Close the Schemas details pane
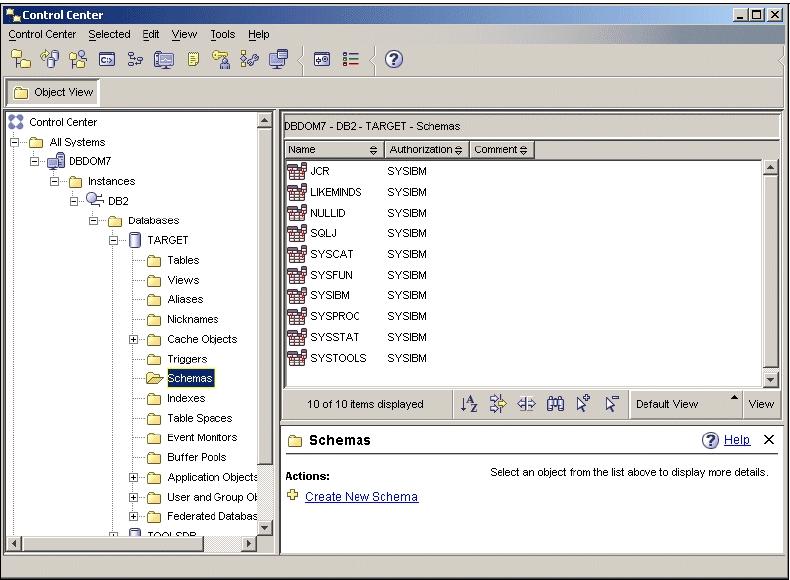 pyautogui.click(x=769, y=439)
